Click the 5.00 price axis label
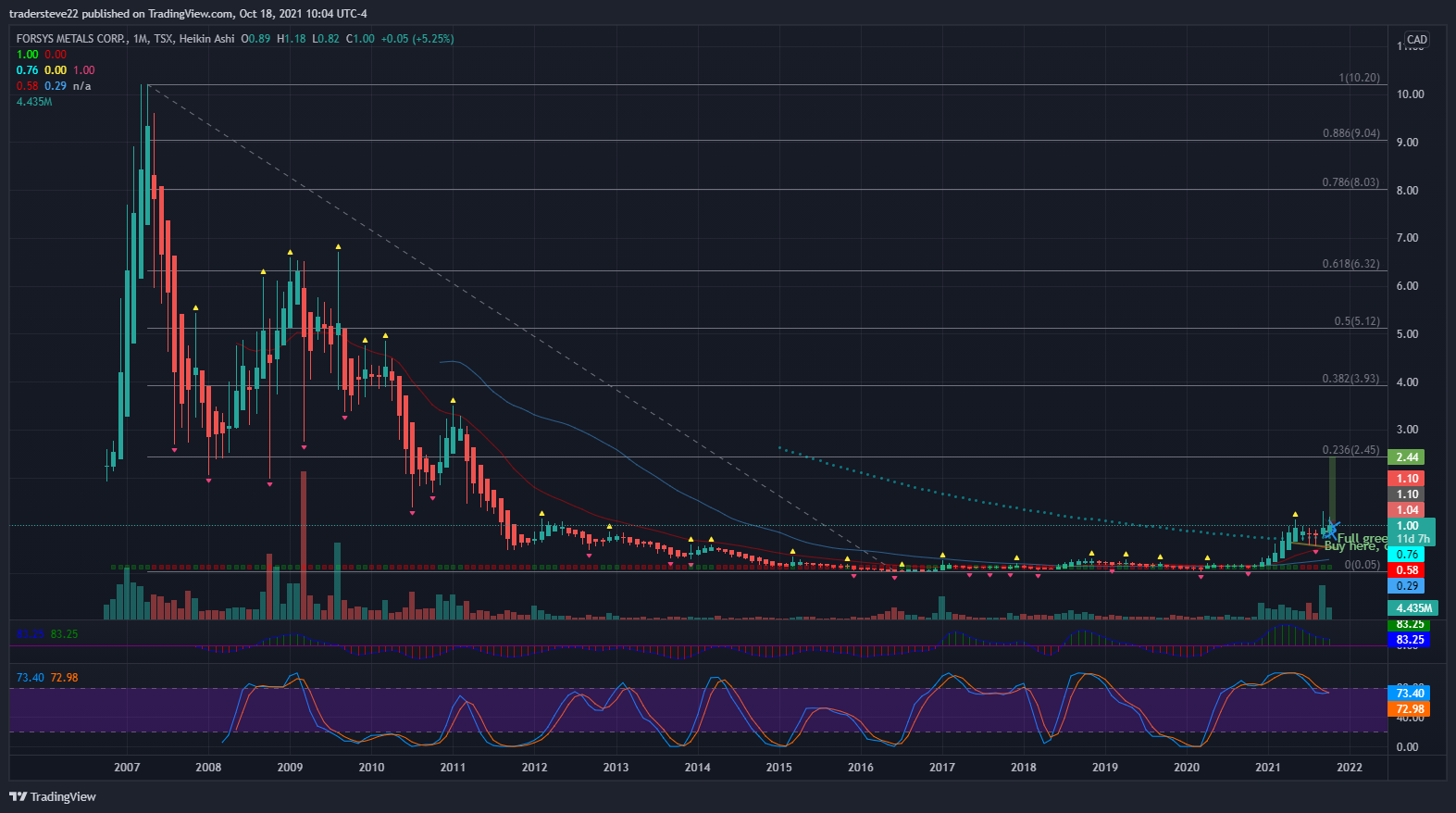Image resolution: width=1456 pixels, height=813 pixels. [1407, 334]
